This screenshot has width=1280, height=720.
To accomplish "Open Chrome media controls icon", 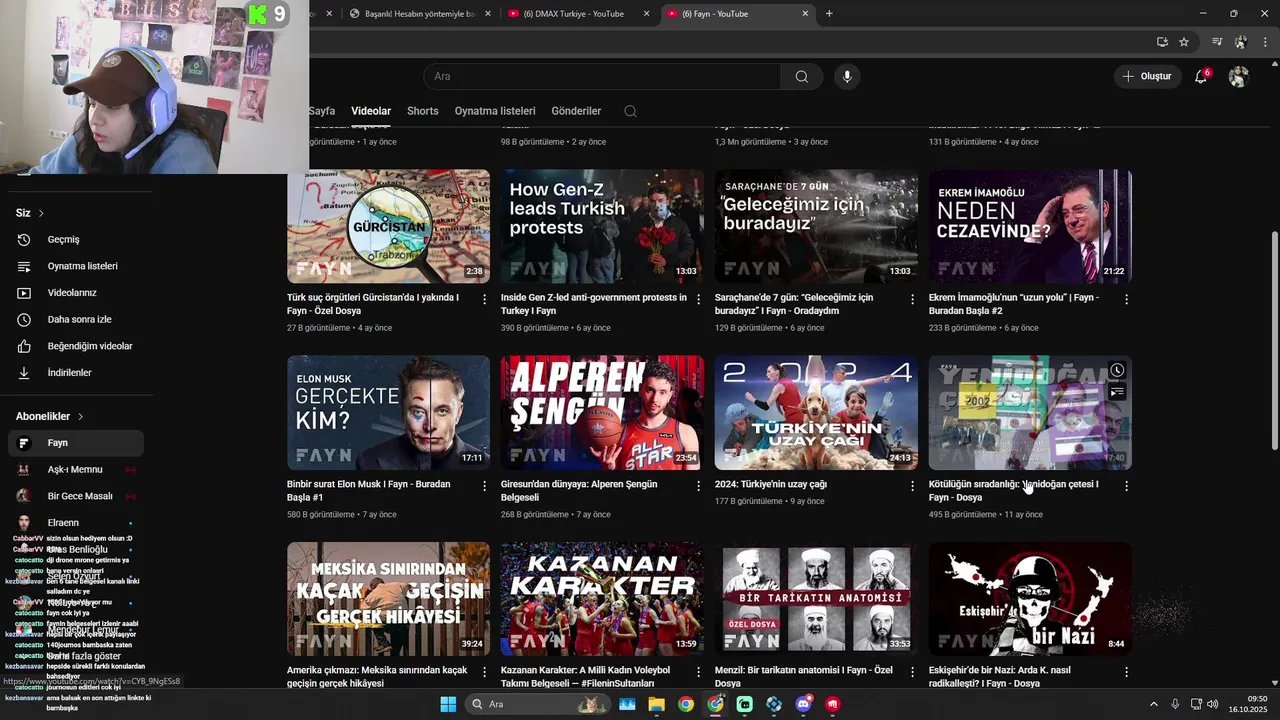I will coord(1217,42).
